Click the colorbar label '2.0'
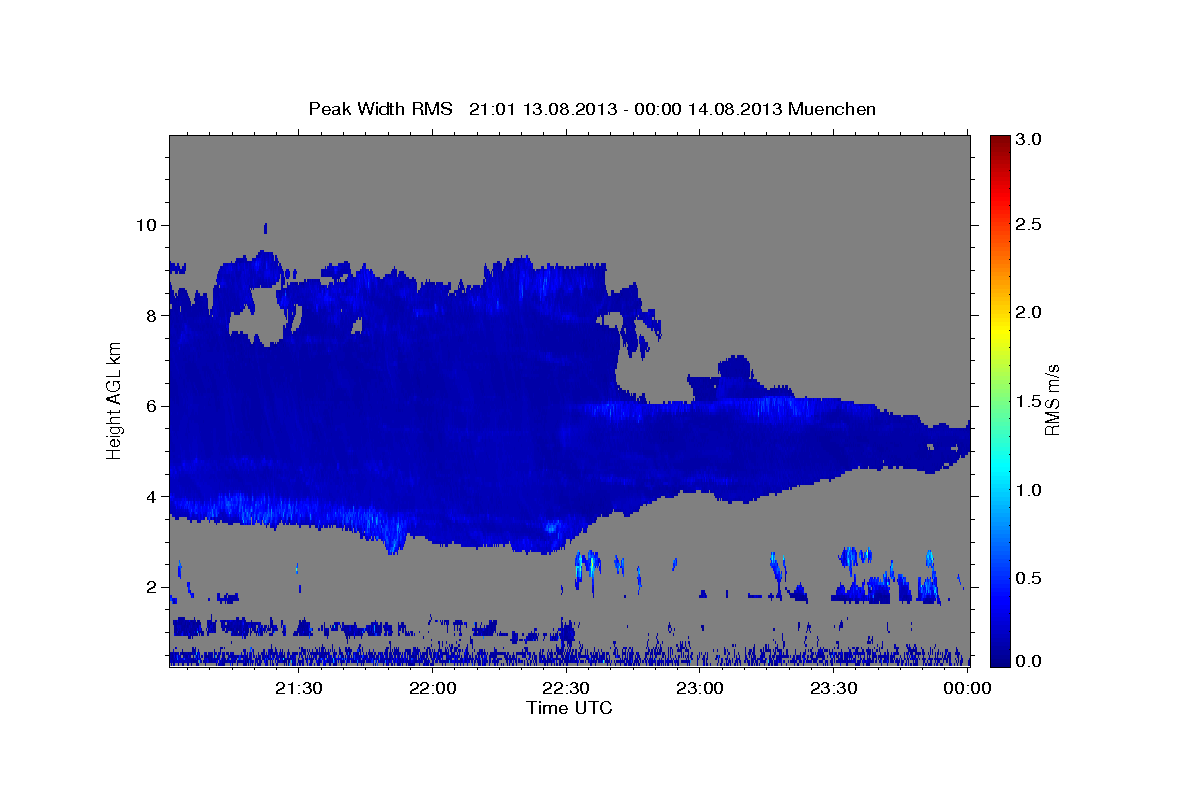 [x=1028, y=313]
